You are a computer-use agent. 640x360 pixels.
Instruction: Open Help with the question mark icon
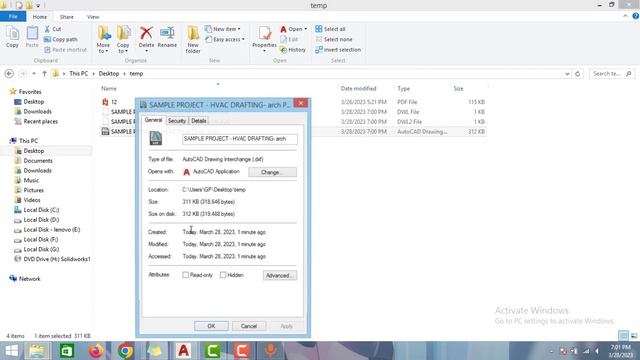click(636, 16)
